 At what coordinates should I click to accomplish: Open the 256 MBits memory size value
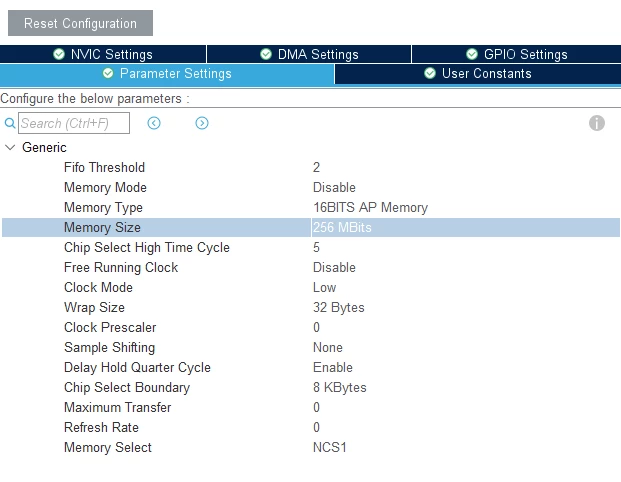point(342,227)
